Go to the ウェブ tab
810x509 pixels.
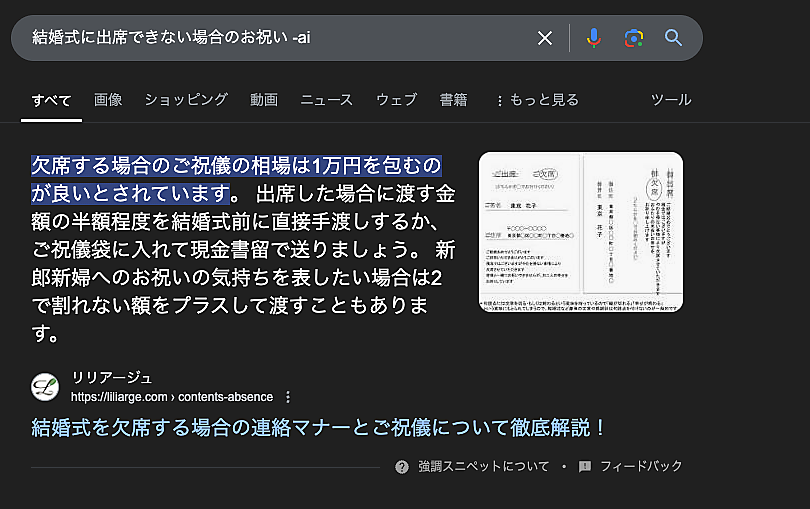click(396, 100)
